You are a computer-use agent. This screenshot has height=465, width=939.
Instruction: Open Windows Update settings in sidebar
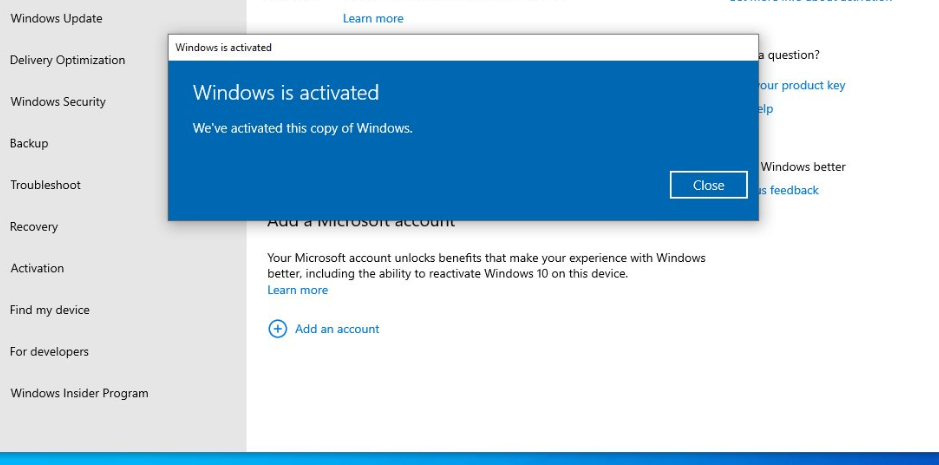point(56,18)
